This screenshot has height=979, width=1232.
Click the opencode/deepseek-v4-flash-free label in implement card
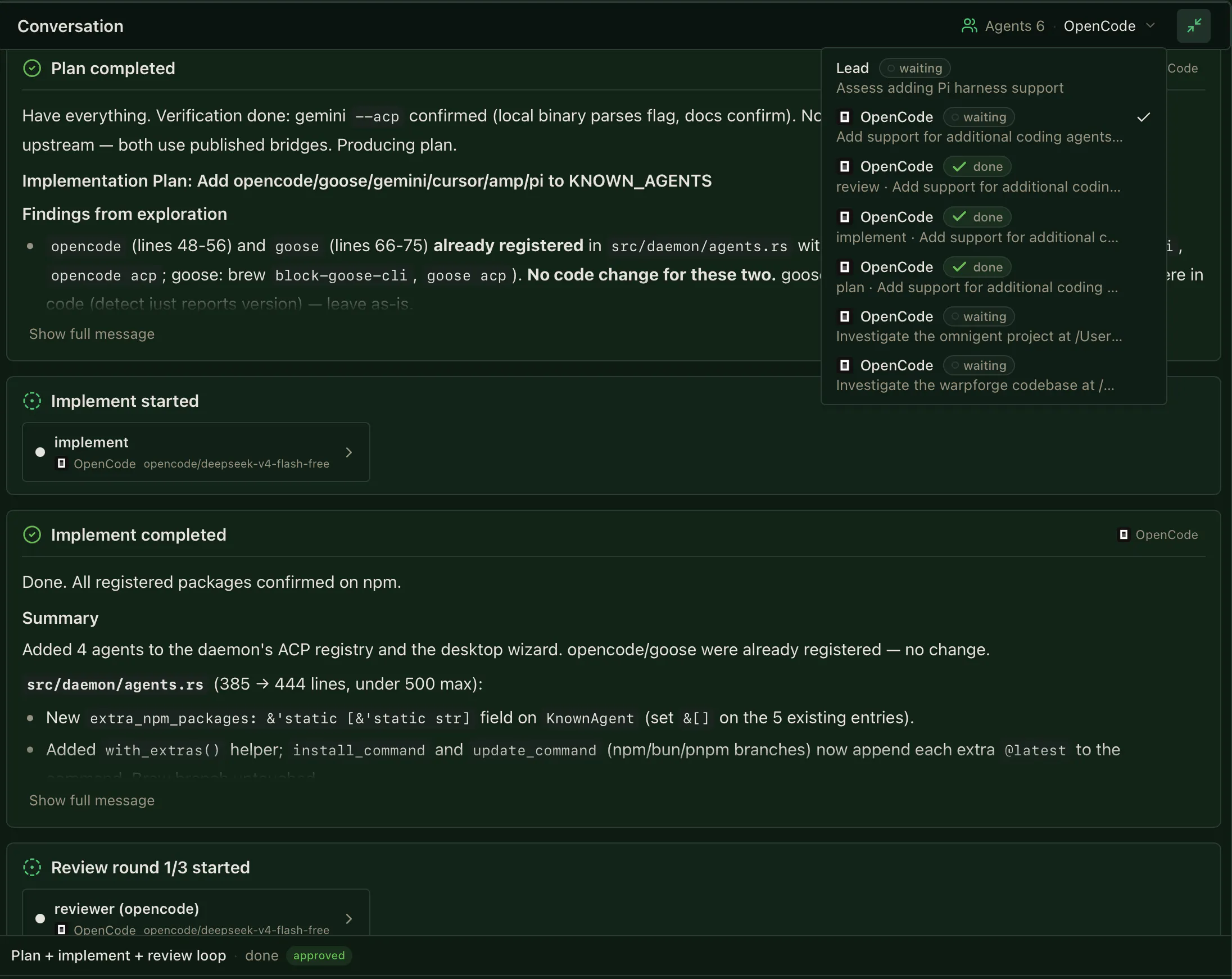click(236, 464)
